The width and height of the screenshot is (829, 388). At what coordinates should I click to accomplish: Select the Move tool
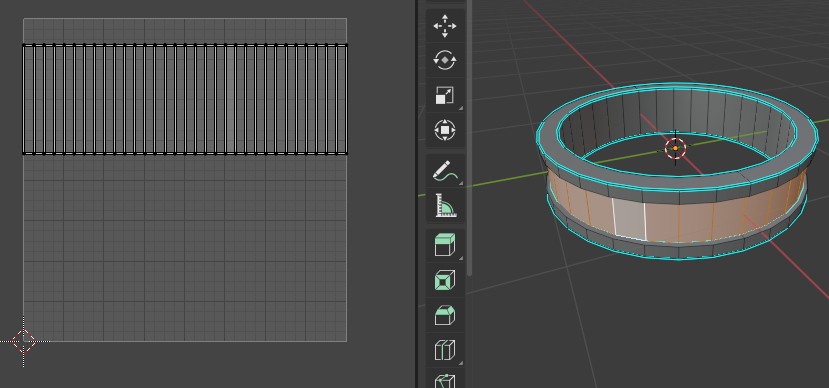pyautogui.click(x=445, y=26)
